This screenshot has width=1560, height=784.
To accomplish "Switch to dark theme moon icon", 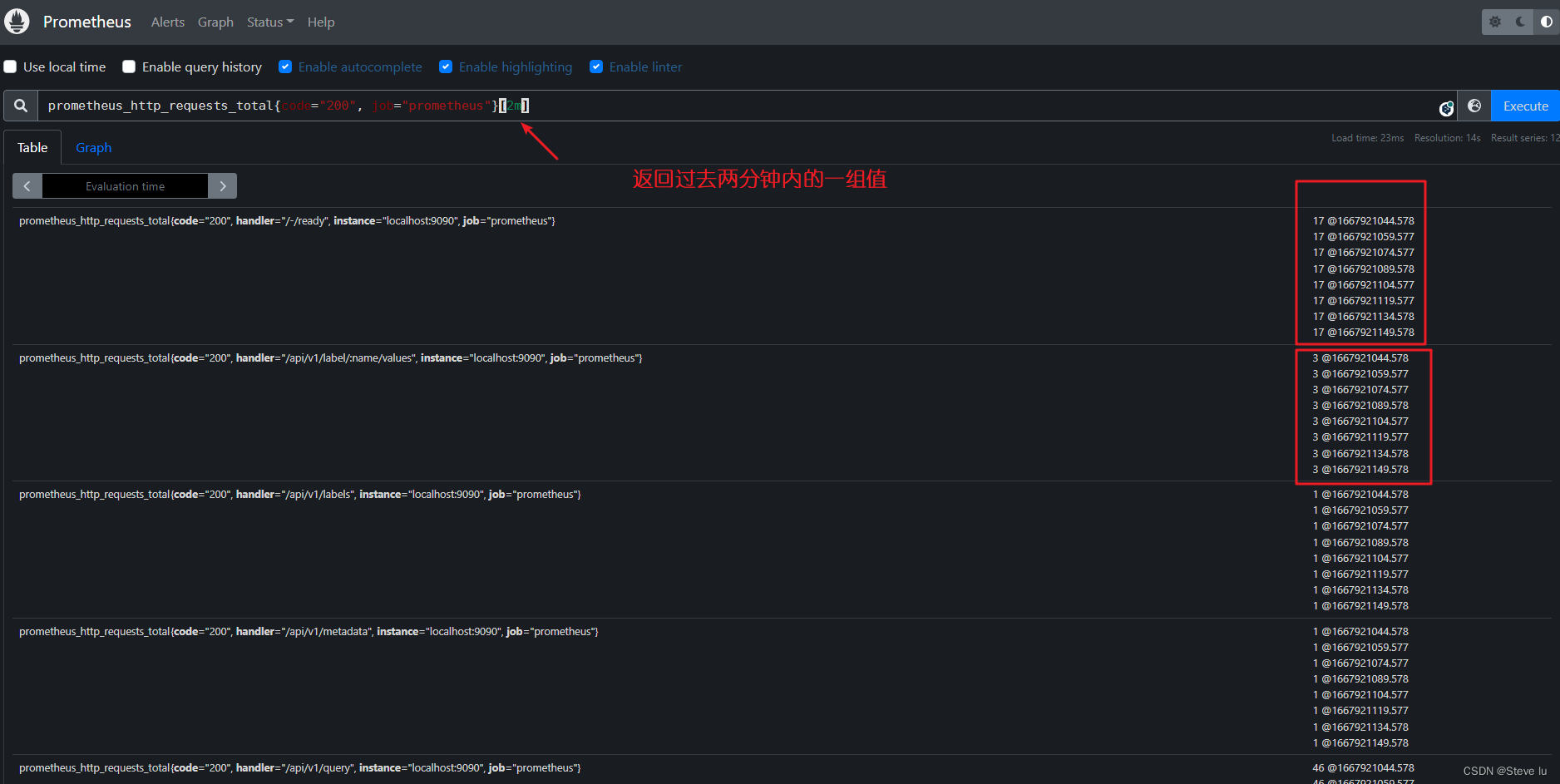I will [x=1521, y=22].
